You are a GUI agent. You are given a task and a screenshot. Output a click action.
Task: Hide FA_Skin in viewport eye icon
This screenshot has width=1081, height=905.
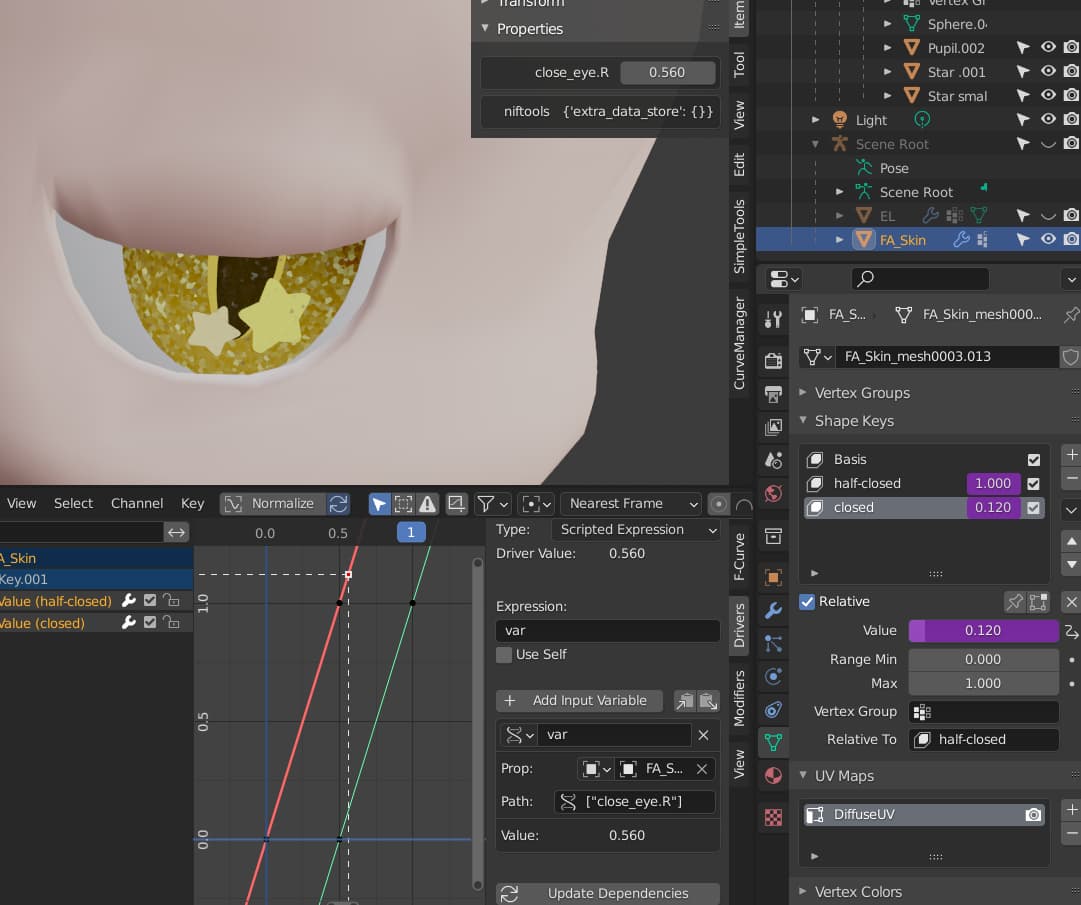(1048, 239)
